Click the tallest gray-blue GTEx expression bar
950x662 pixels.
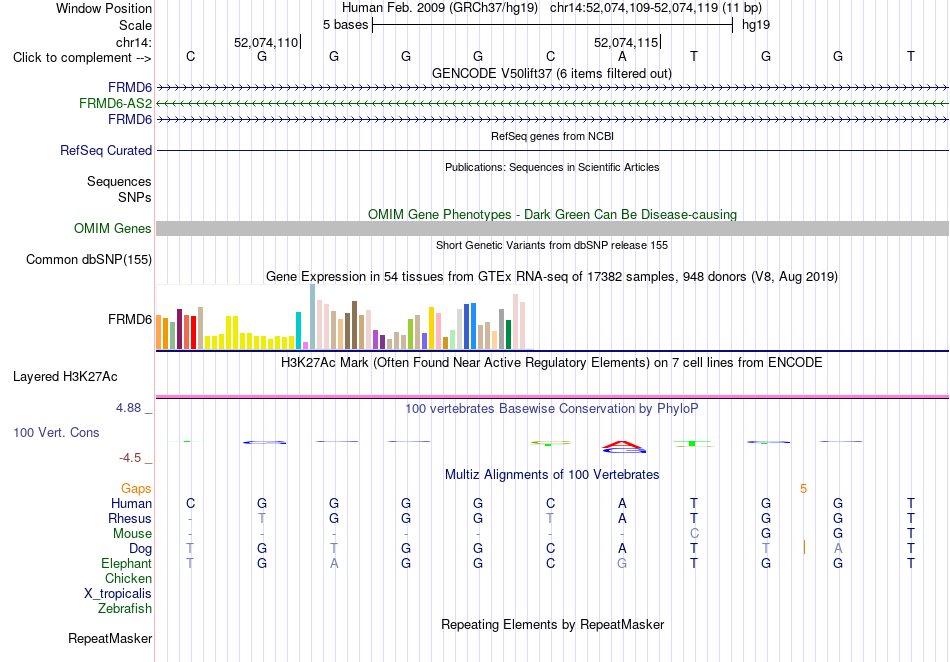pyautogui.click(x=313, y=317)
